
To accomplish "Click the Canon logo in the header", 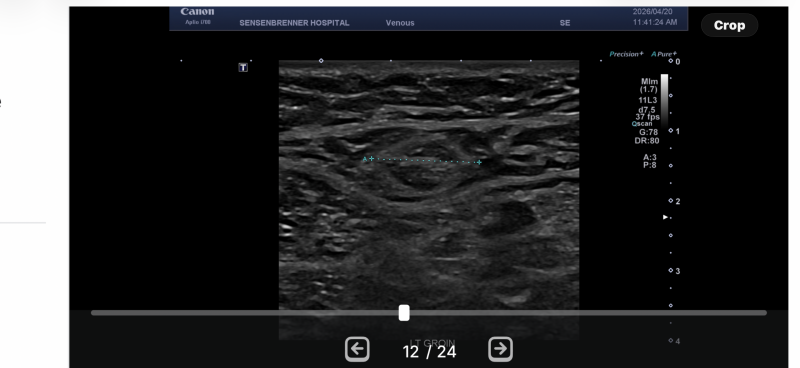I will [197, 12].
